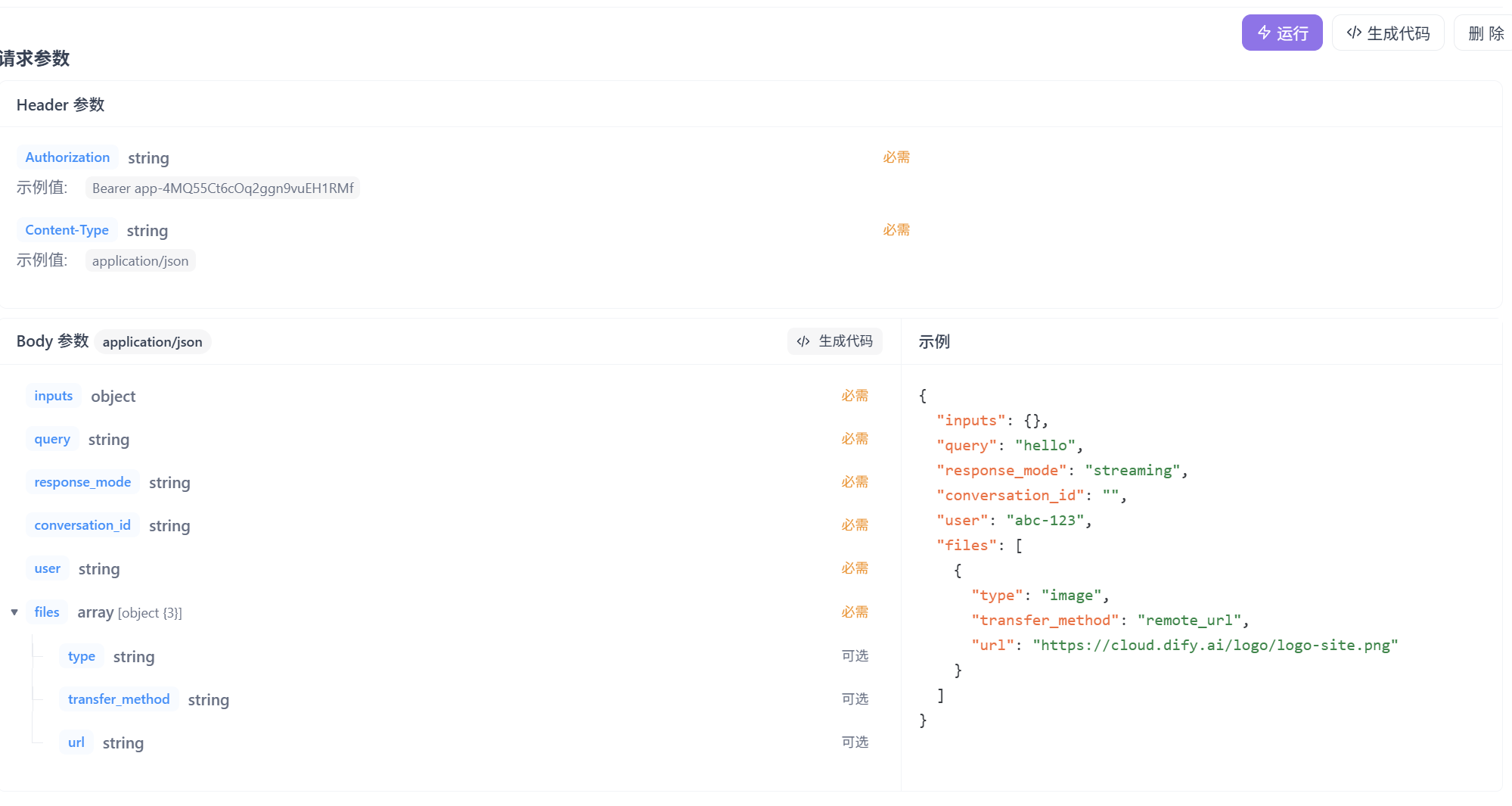Viewport: 1512px width, 806px height.
Task: Click the 请求参数 heading
Action: [x=35, y=58]
